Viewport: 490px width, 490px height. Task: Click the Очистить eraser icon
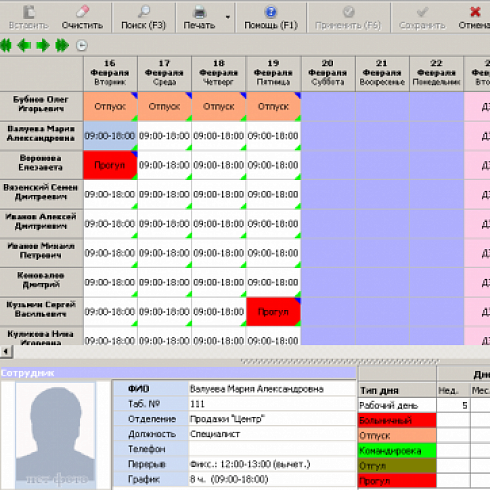pos(82,12)
